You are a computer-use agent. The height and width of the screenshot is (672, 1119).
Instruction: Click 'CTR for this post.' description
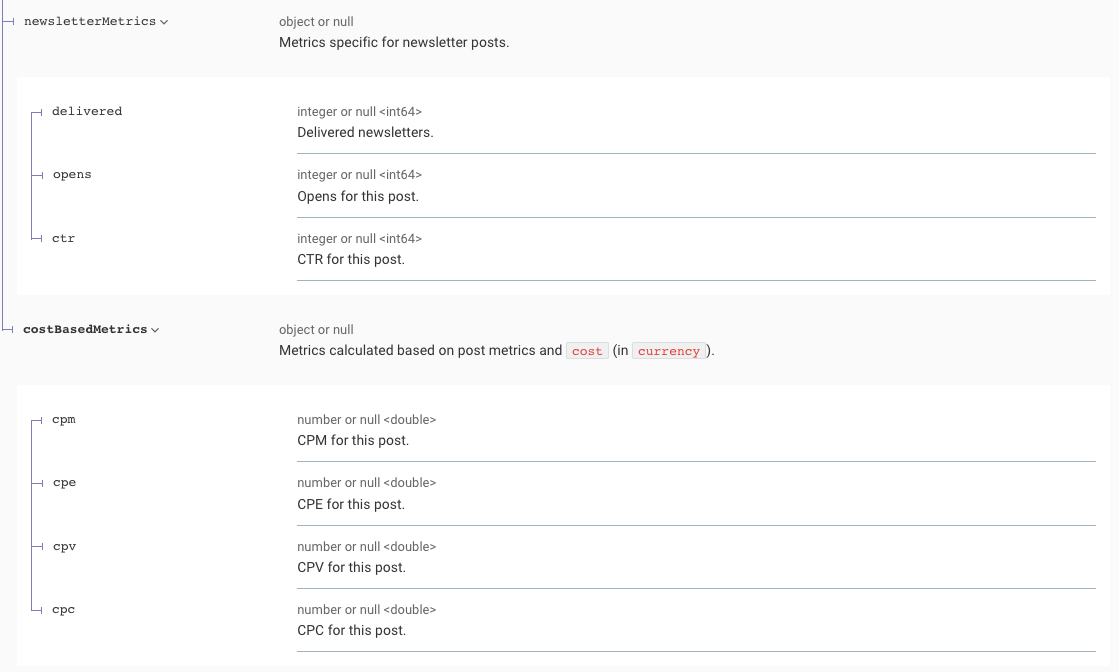tap(351, 259)
